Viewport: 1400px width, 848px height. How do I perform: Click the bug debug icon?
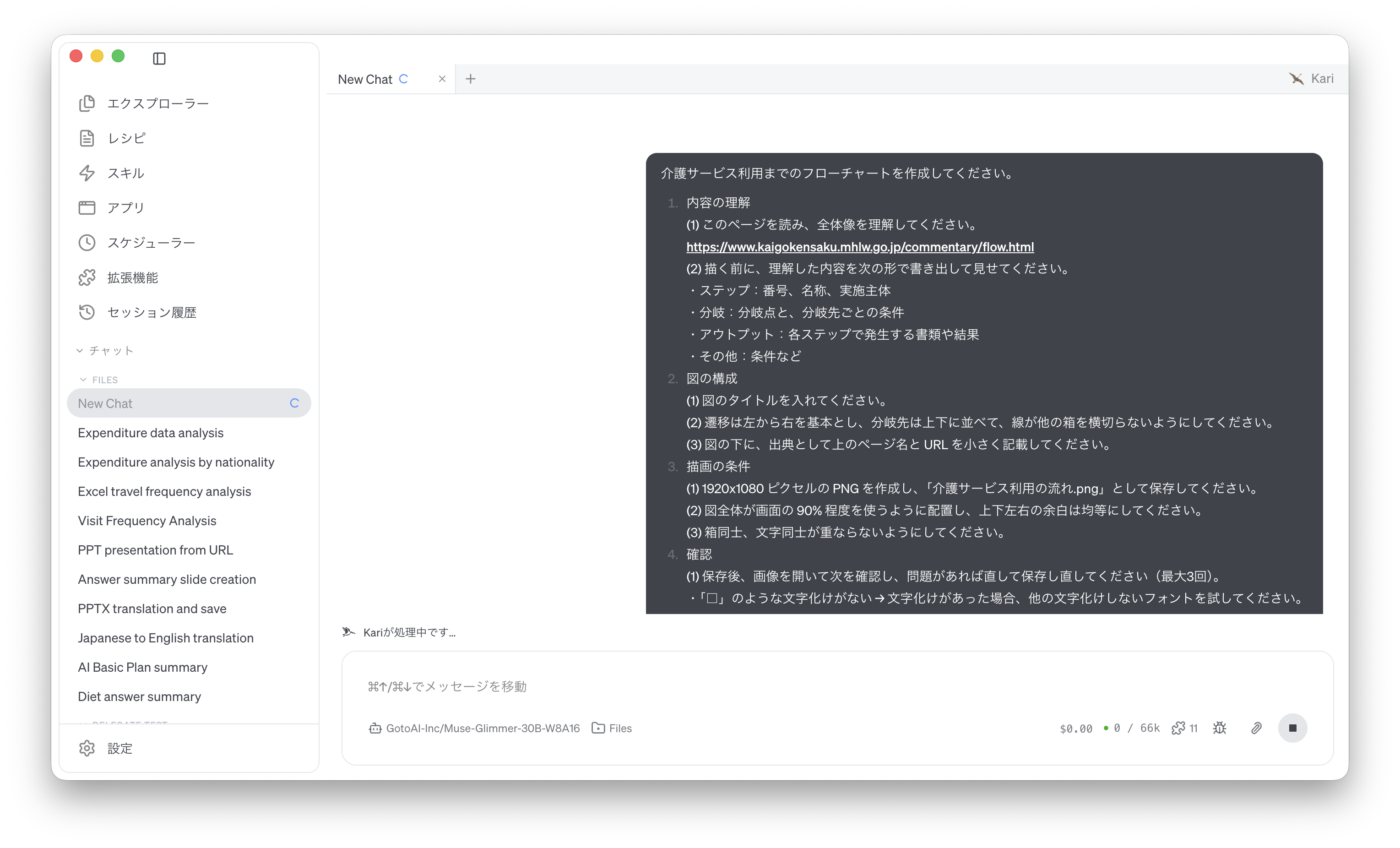coord(1219,728)
